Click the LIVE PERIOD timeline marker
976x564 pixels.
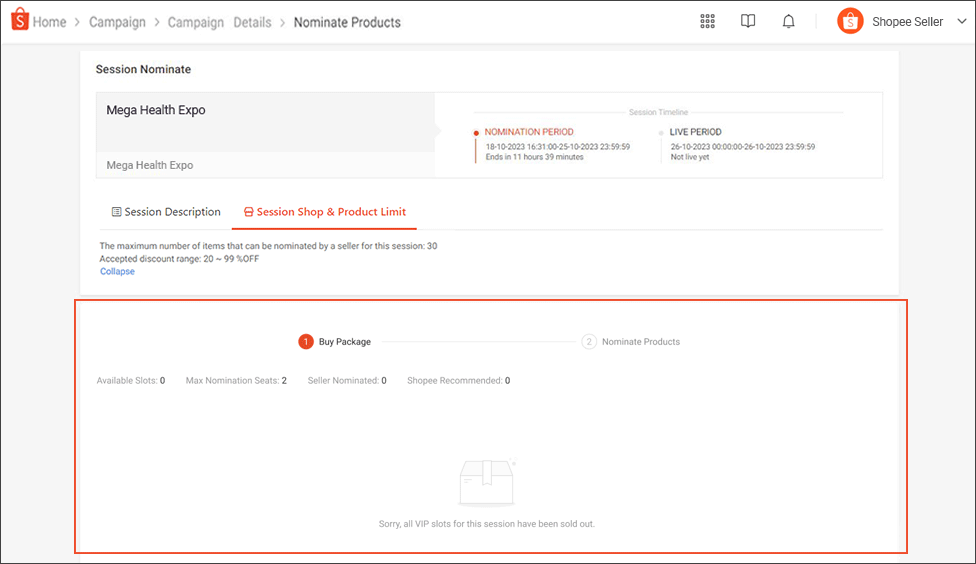(661, 133)
